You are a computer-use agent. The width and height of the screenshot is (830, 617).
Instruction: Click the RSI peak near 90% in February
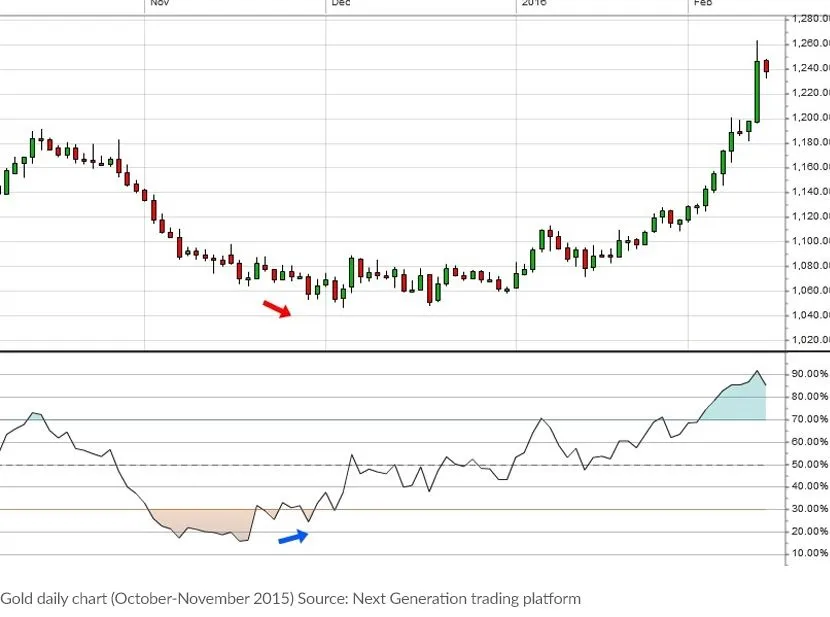pyautogui.click(x=757, y=371)
